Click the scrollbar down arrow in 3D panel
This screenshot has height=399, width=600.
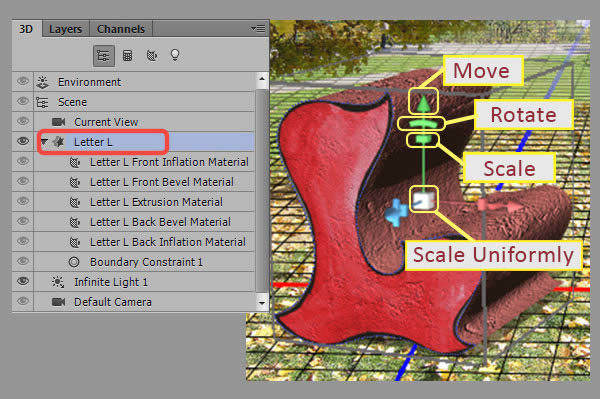click(262, 303)
